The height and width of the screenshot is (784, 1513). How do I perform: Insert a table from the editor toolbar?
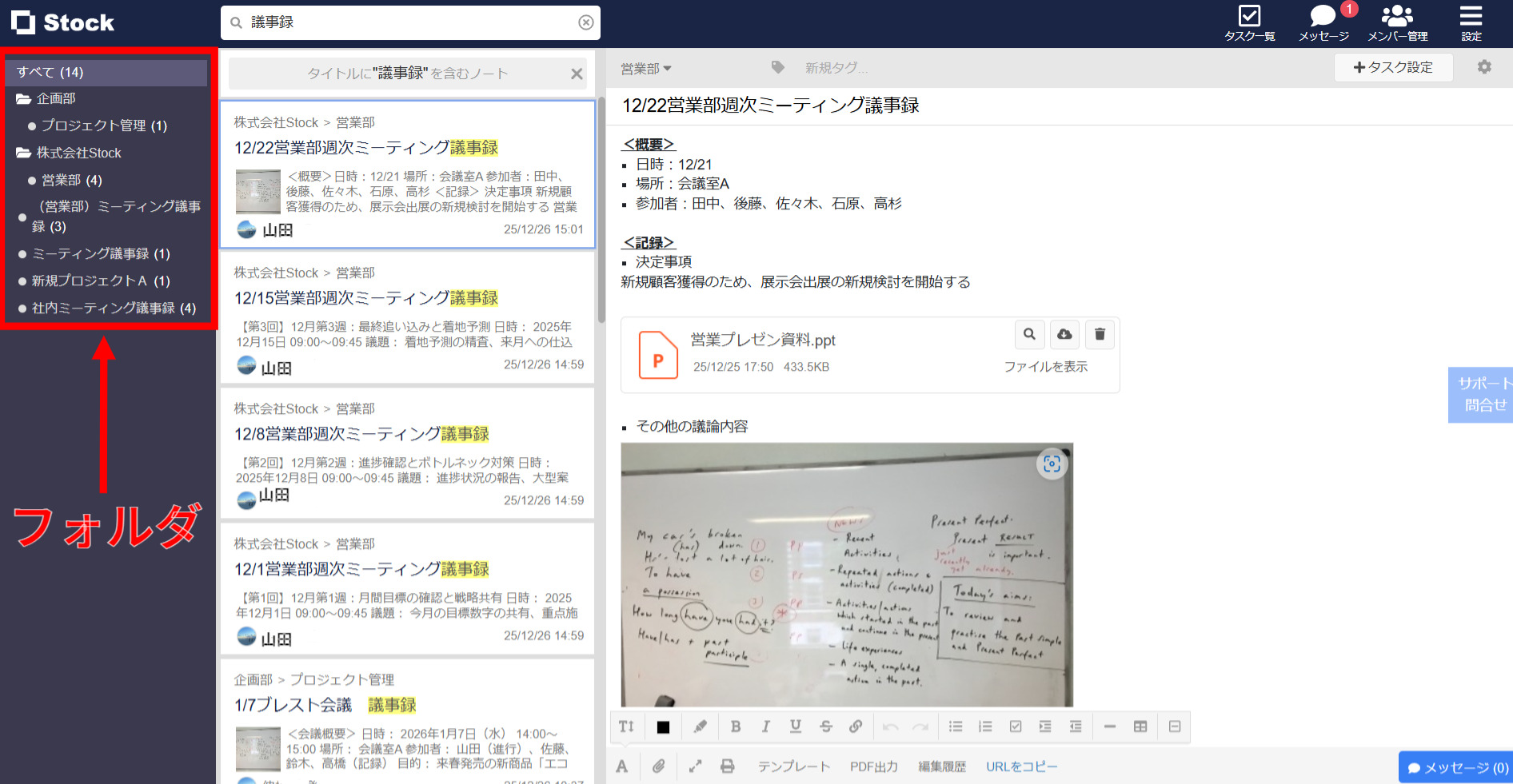(1140, 726)
